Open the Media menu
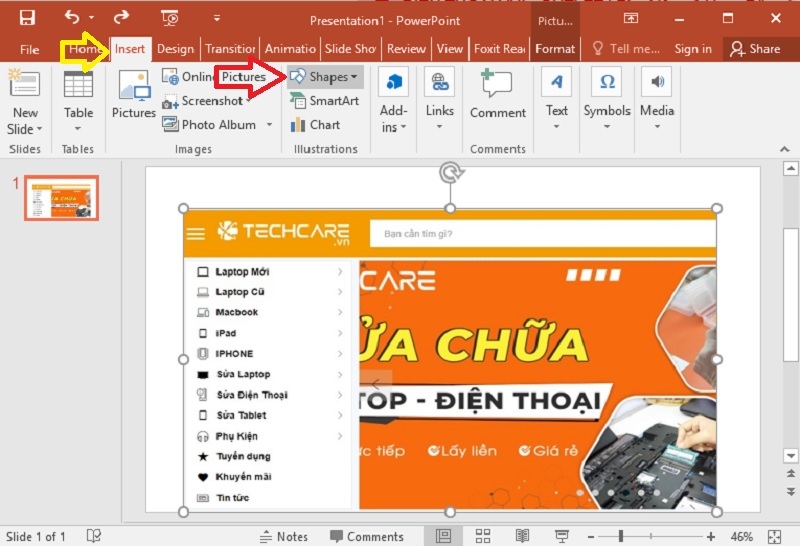 657,100
